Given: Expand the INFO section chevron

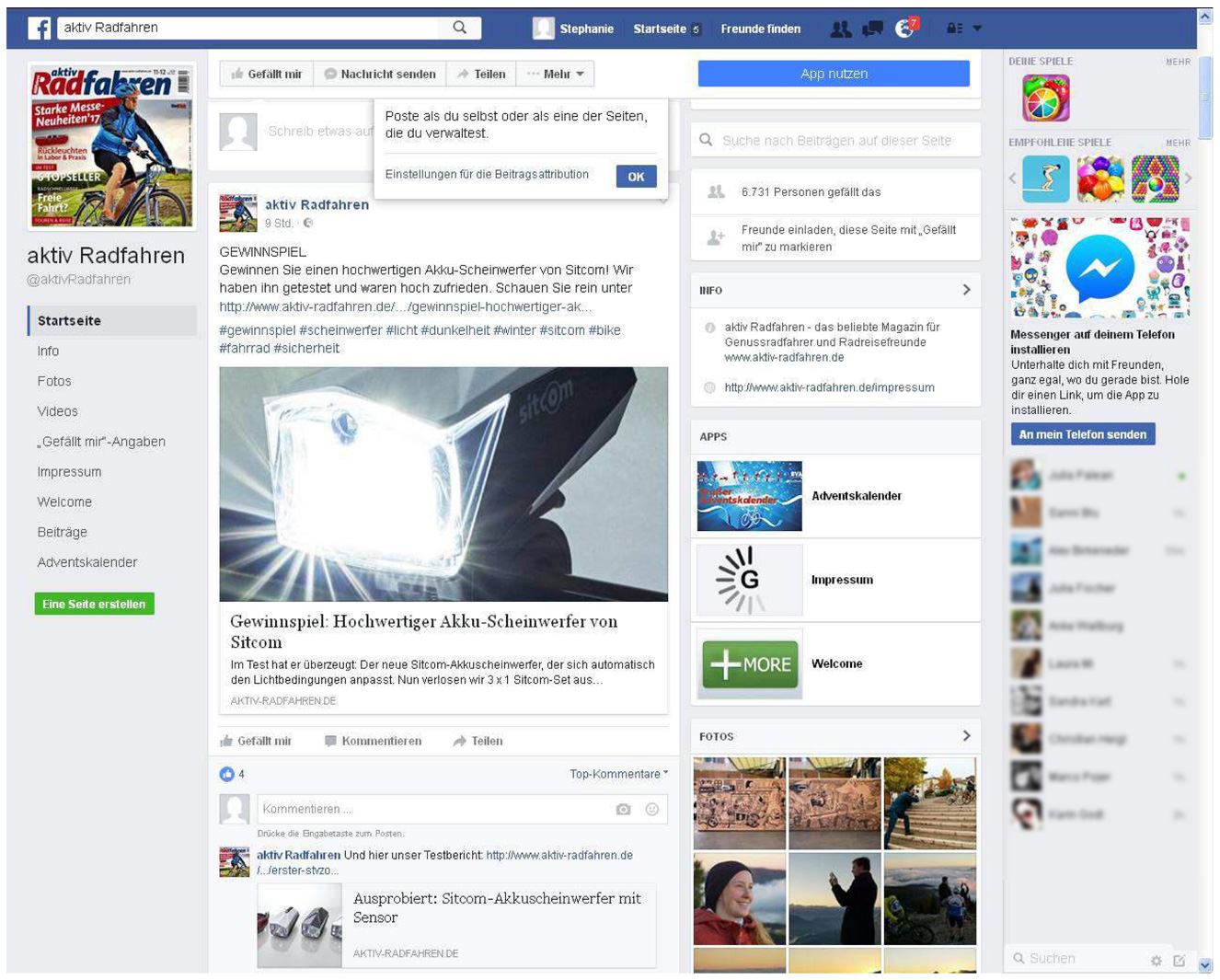Looking at the screenshot, I should point(966,290).
